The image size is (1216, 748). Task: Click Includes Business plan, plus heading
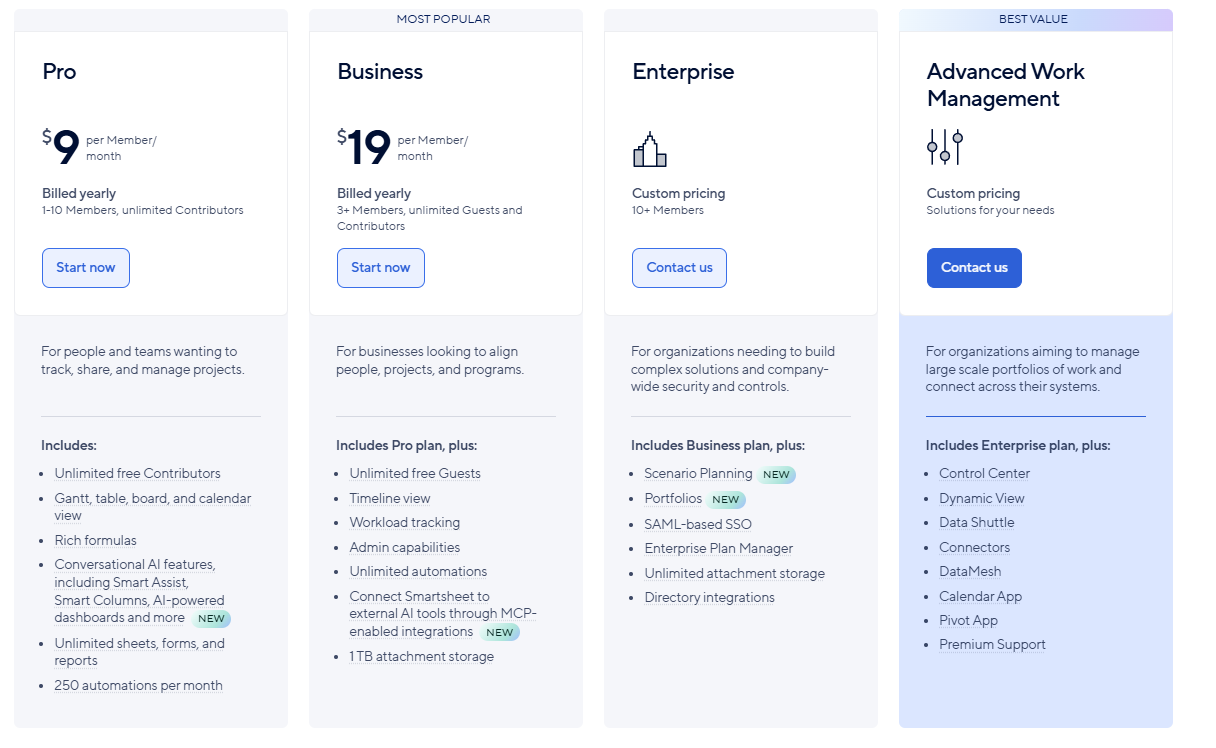718,446
